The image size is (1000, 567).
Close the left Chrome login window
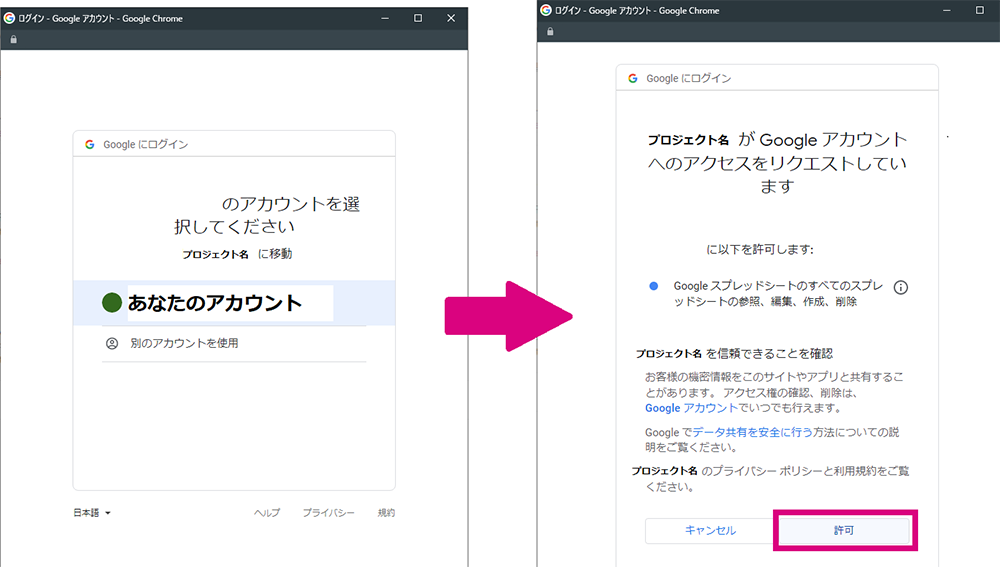(452, 18)
